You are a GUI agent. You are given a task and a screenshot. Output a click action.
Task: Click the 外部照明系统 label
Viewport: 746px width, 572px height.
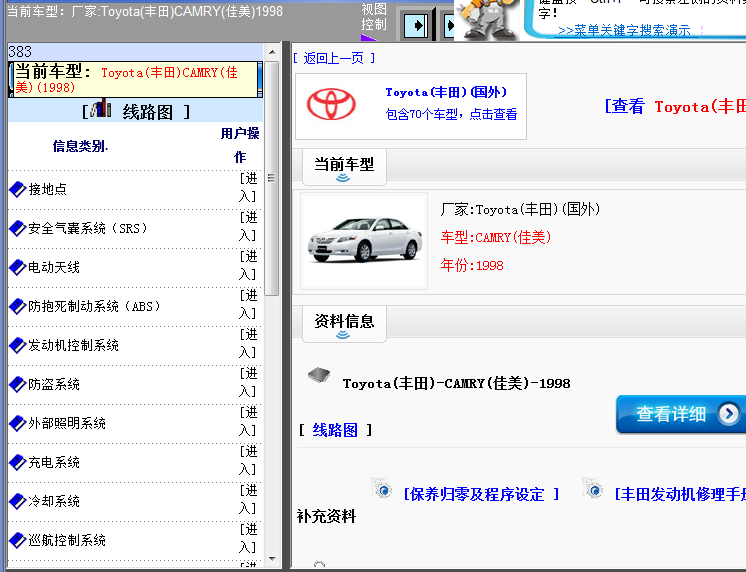click(67, 424)
